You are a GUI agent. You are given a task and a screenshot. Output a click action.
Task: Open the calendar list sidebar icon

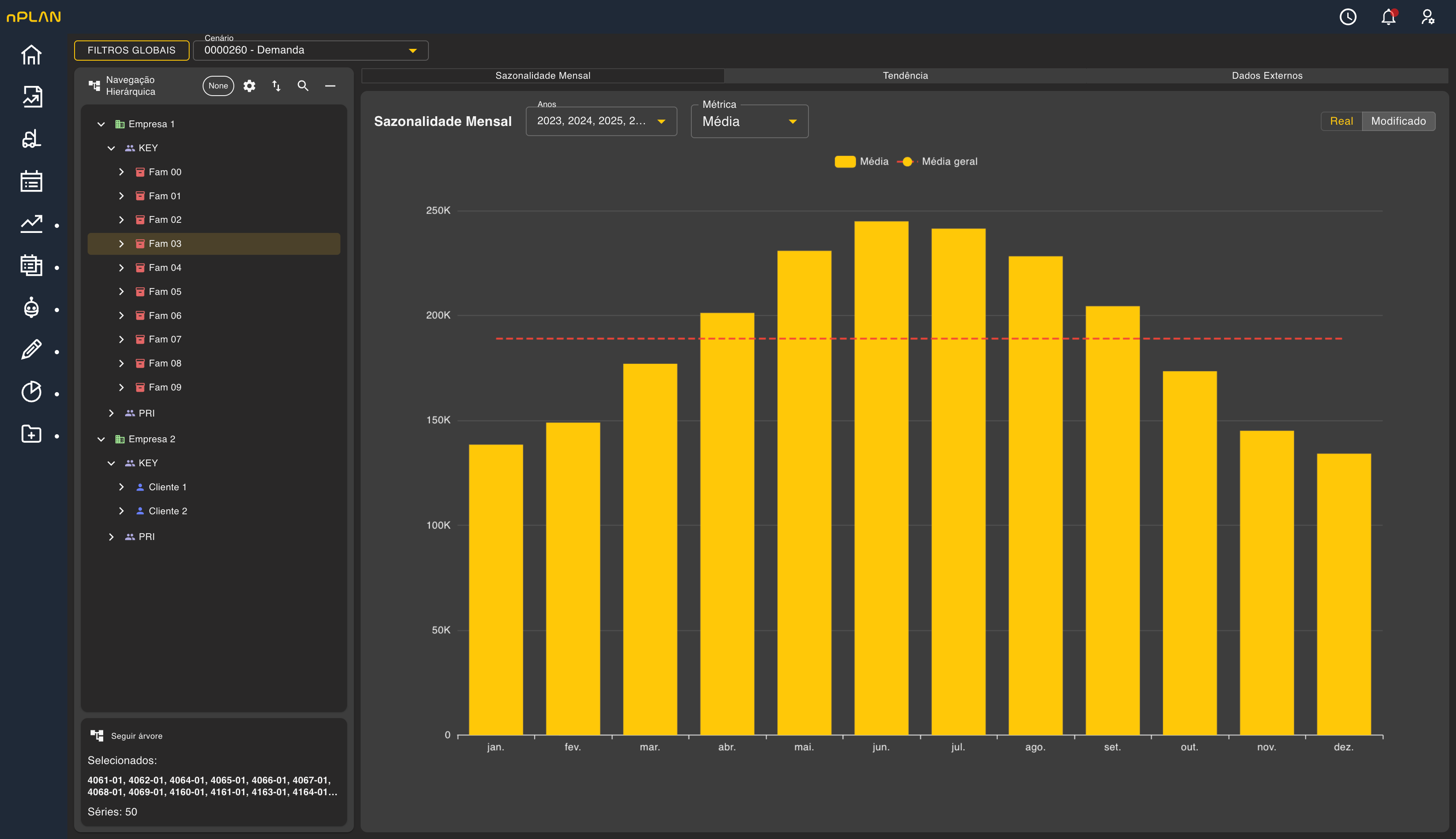[31, 181]
